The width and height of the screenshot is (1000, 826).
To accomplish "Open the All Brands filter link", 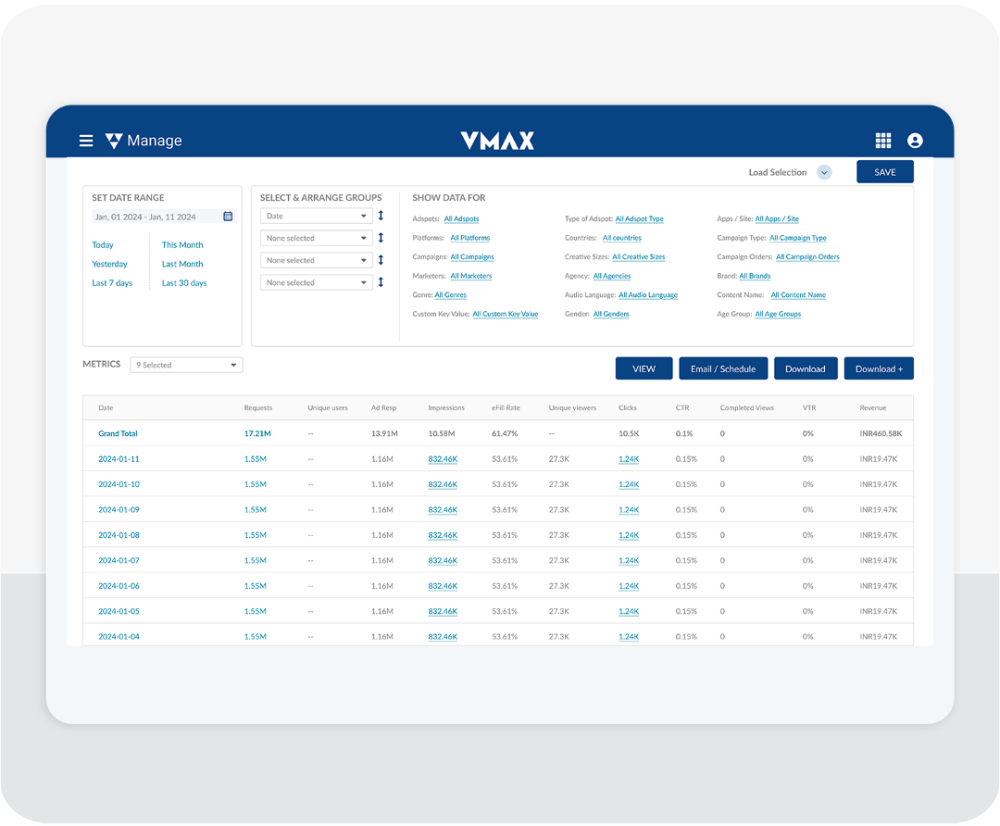I will pyautogui.click(x=754, y=276).
